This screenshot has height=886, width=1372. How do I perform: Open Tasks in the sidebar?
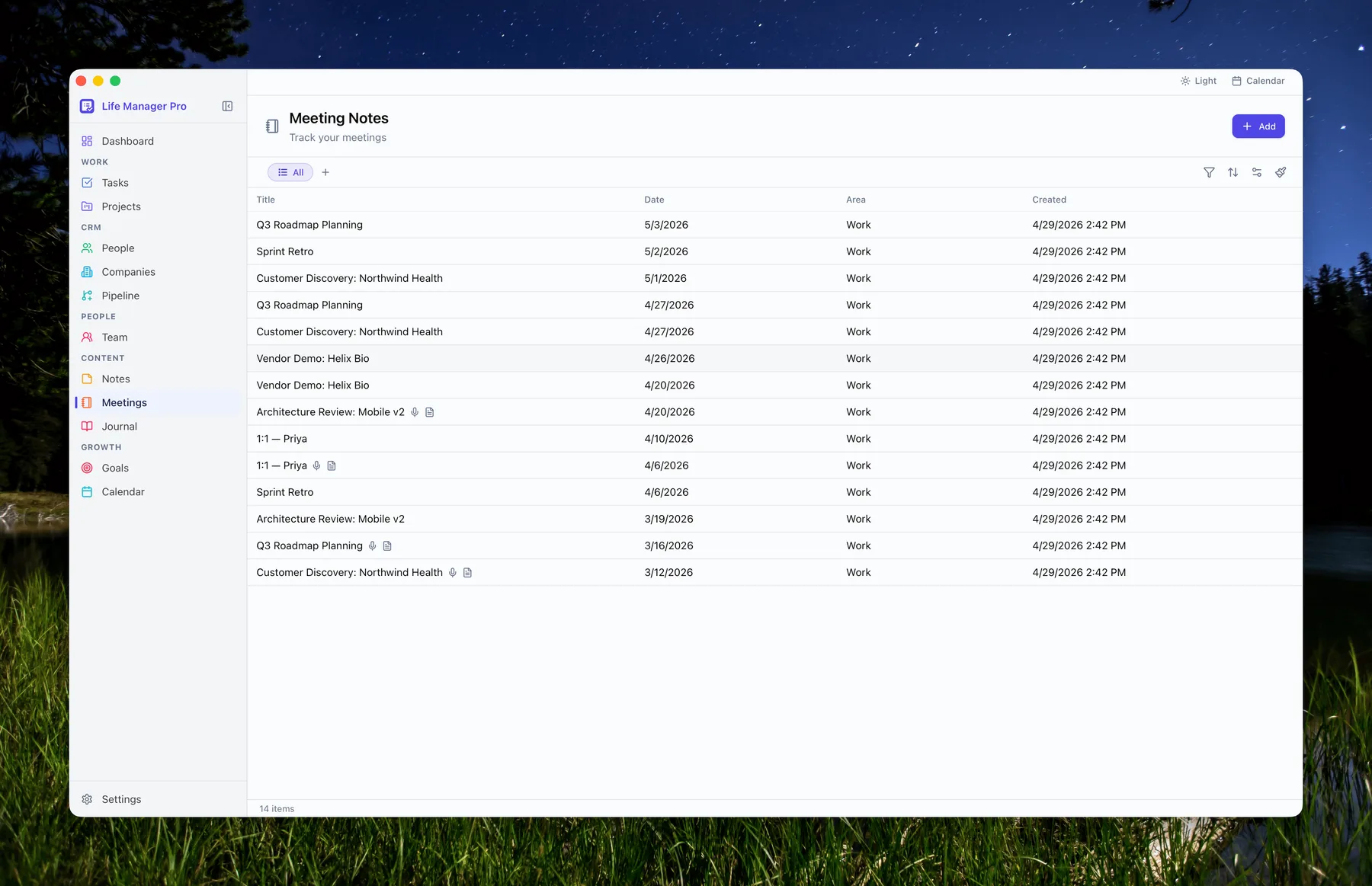point(158,183)
